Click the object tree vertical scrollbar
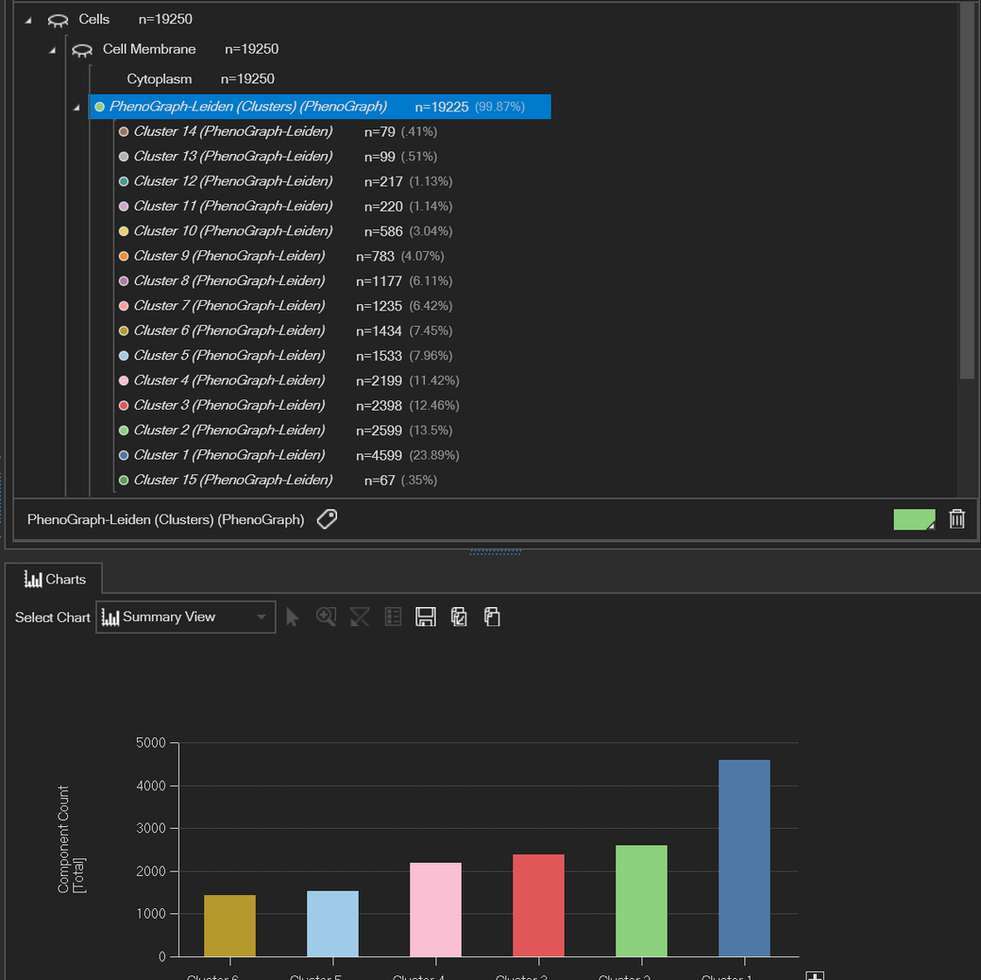The height and width of the screenshot is (980, 981). coord(967,191)
